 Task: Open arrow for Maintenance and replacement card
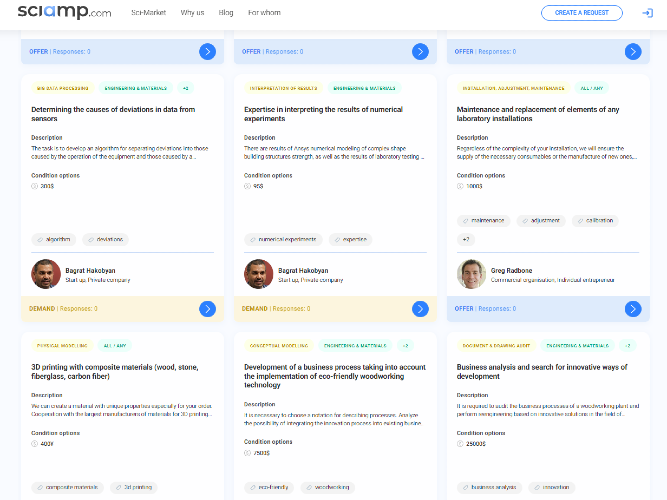point(633,309)
